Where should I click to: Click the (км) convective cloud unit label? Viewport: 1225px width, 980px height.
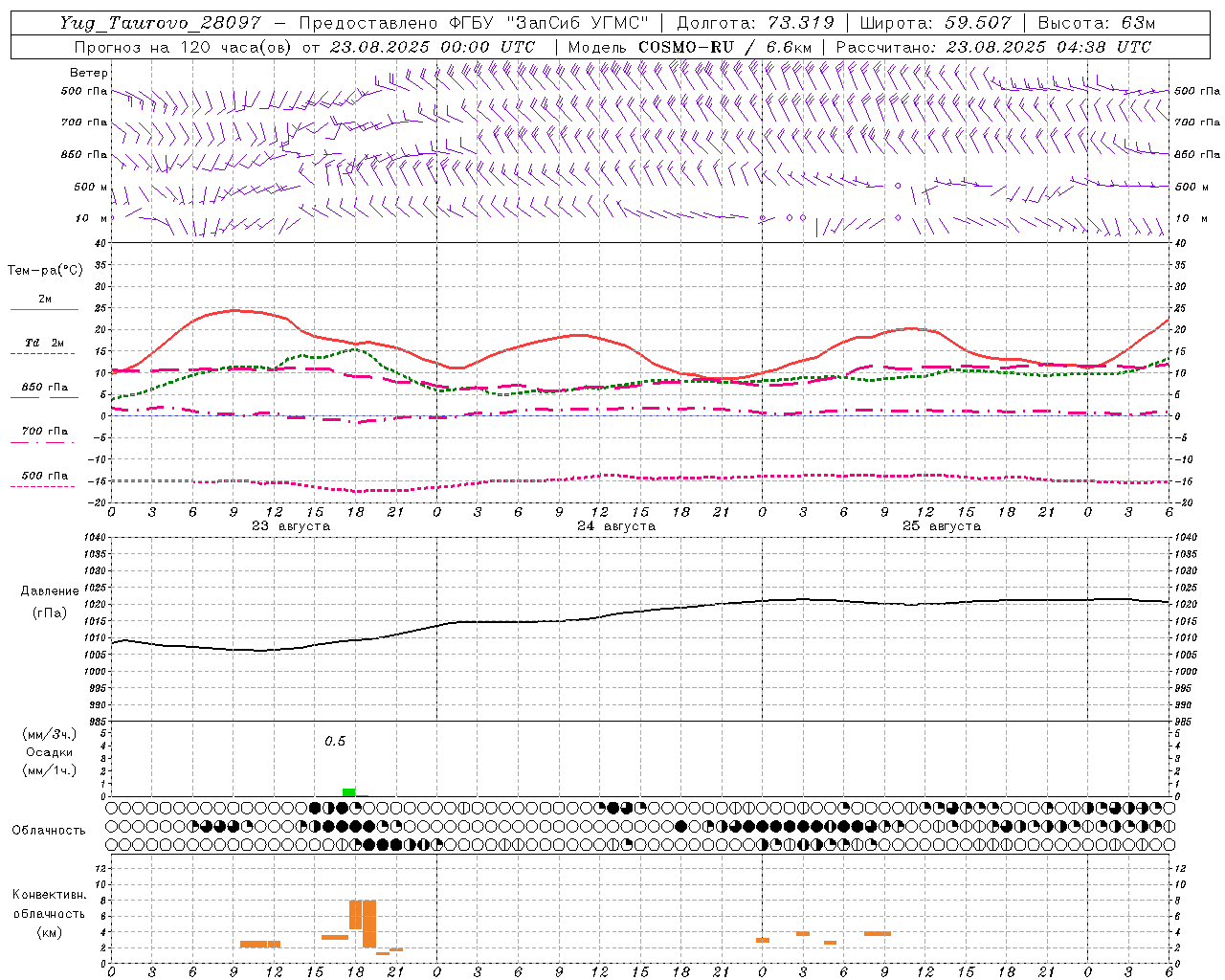click(x=50, y=932)
